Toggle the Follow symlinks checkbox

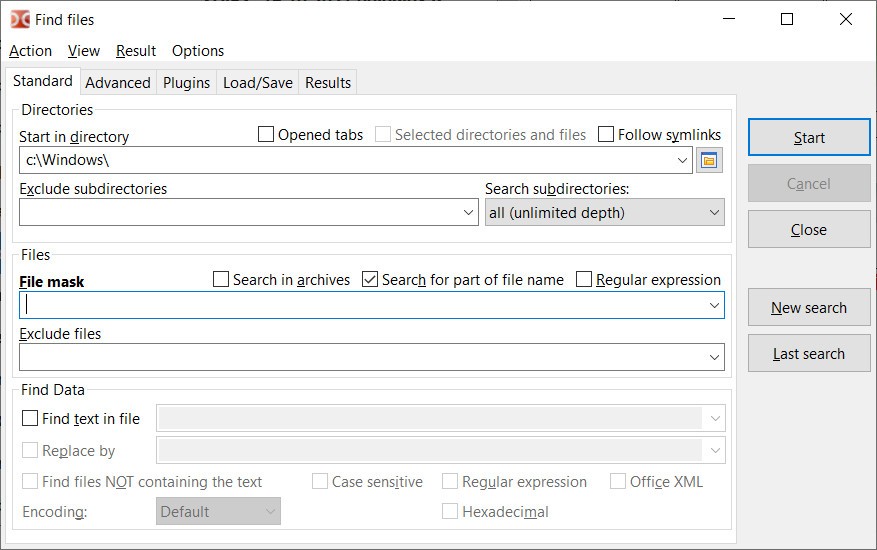[606, 134]
